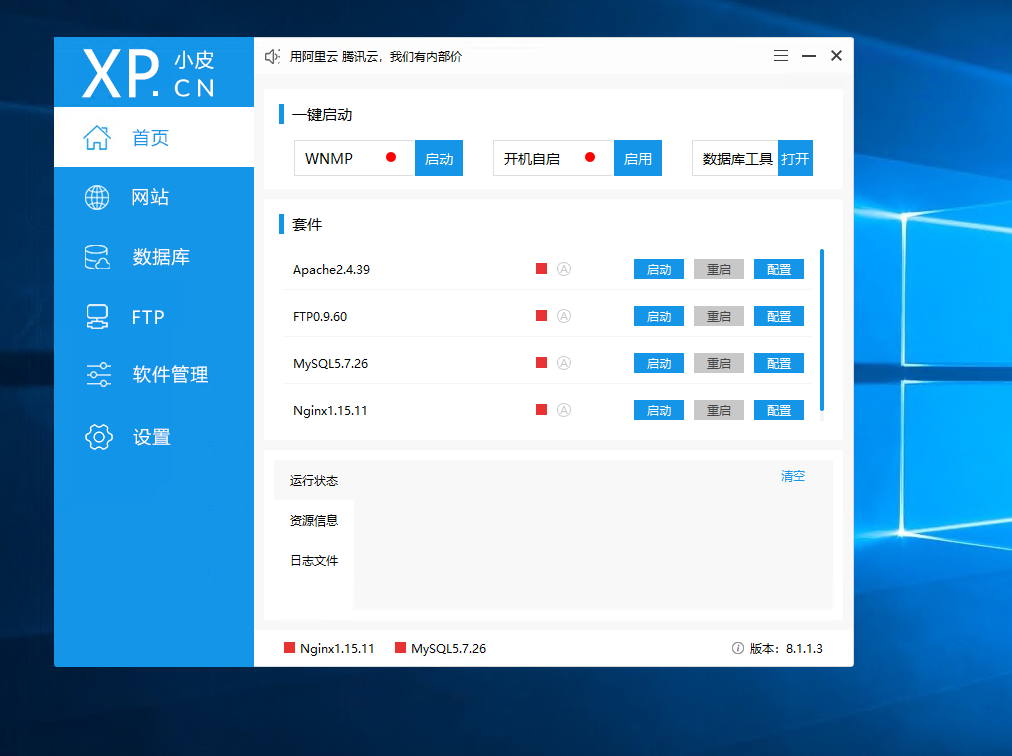Open the 数据库 database panel
Image resolution: width=1012 pixels, height=756 pixels.
click(149, 257)
